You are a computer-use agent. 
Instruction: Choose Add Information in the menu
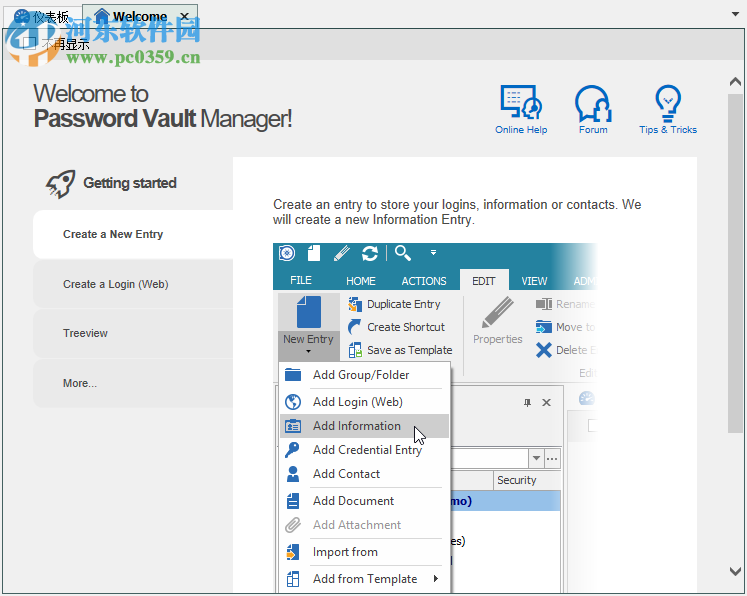[364, 426]
